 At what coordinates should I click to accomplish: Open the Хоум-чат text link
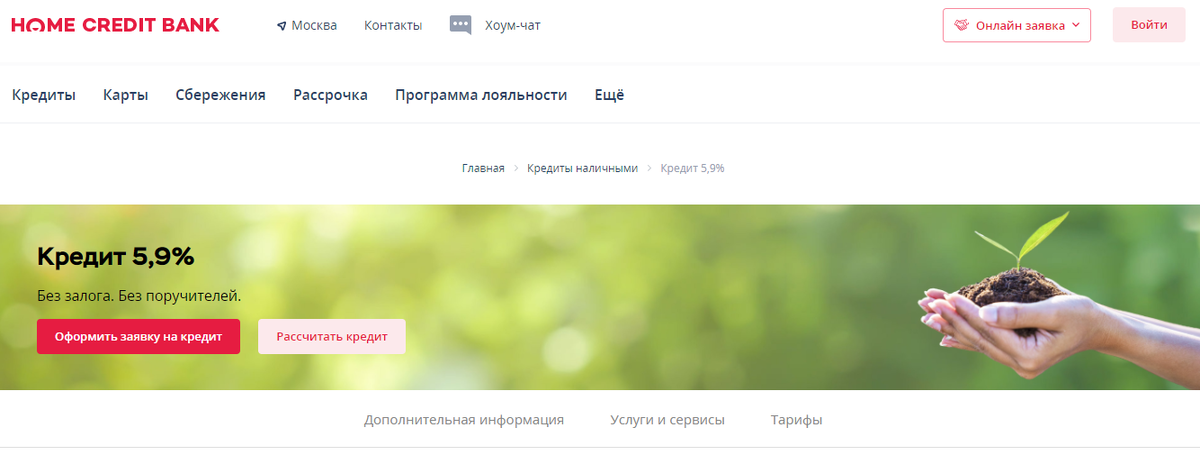point(512,25)
